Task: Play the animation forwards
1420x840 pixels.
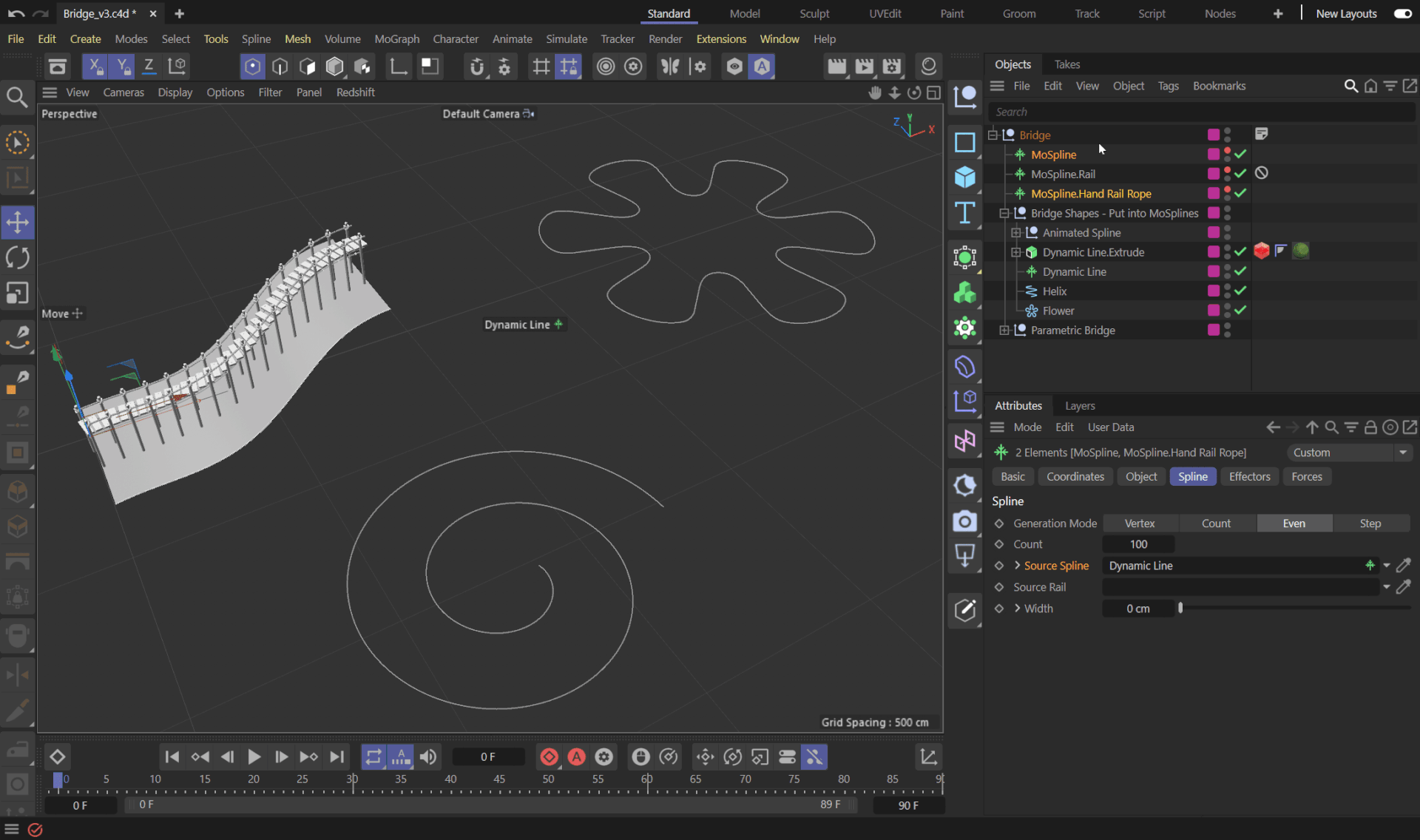Action: pos(254,756)
